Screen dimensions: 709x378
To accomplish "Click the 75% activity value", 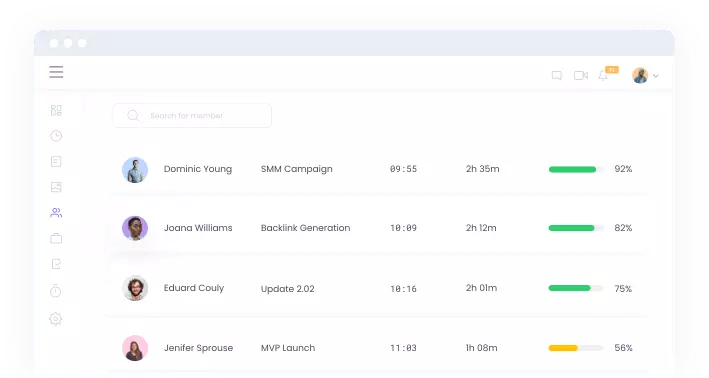I will 623,289.
